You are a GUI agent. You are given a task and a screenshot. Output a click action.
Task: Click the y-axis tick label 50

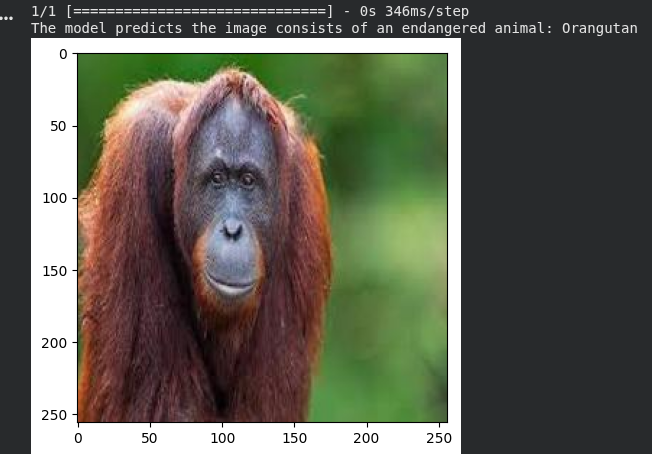point(57,126)
